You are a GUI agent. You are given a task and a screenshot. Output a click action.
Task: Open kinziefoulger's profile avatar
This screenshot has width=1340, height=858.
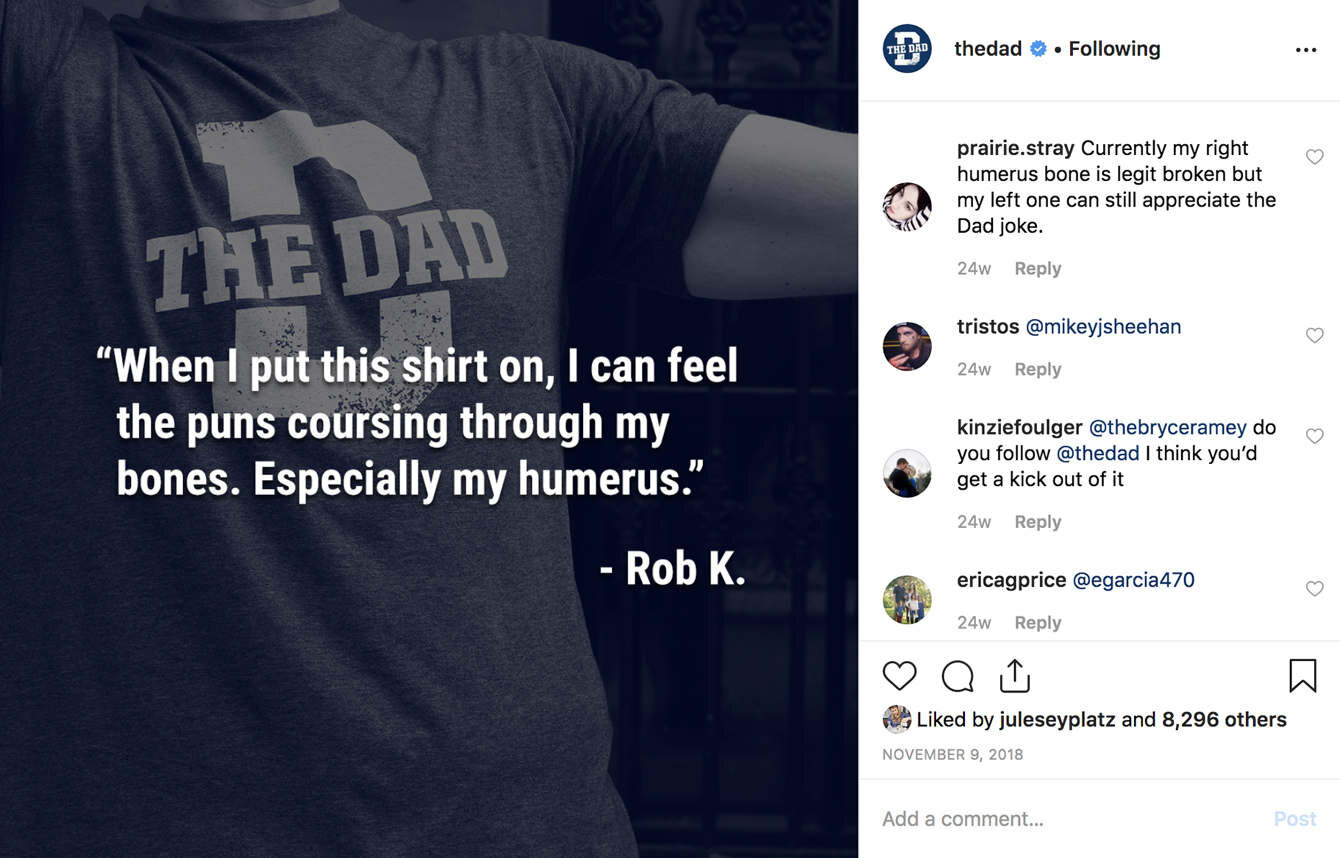907,473
